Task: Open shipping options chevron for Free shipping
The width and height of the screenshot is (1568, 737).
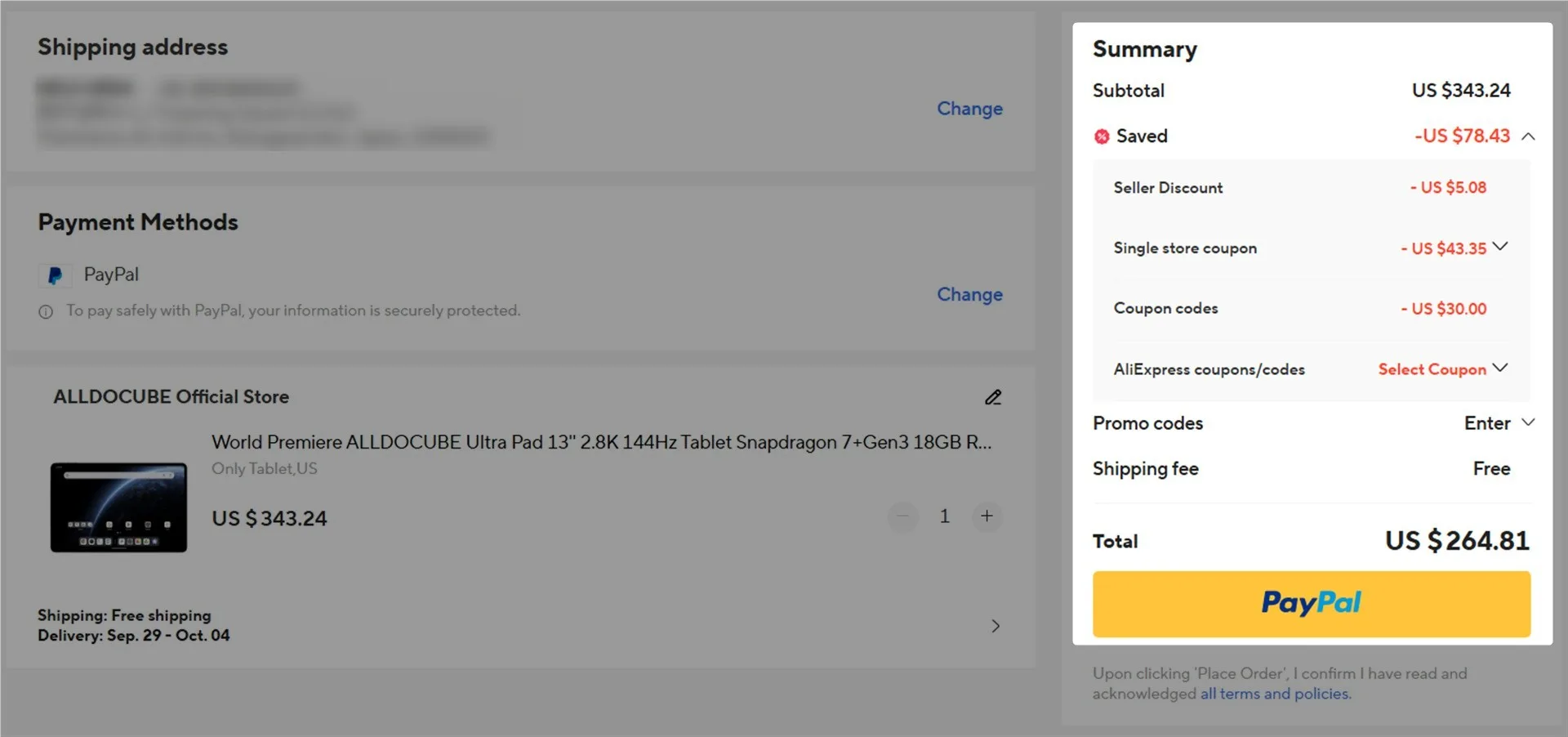Action: [x=995, y=626]
